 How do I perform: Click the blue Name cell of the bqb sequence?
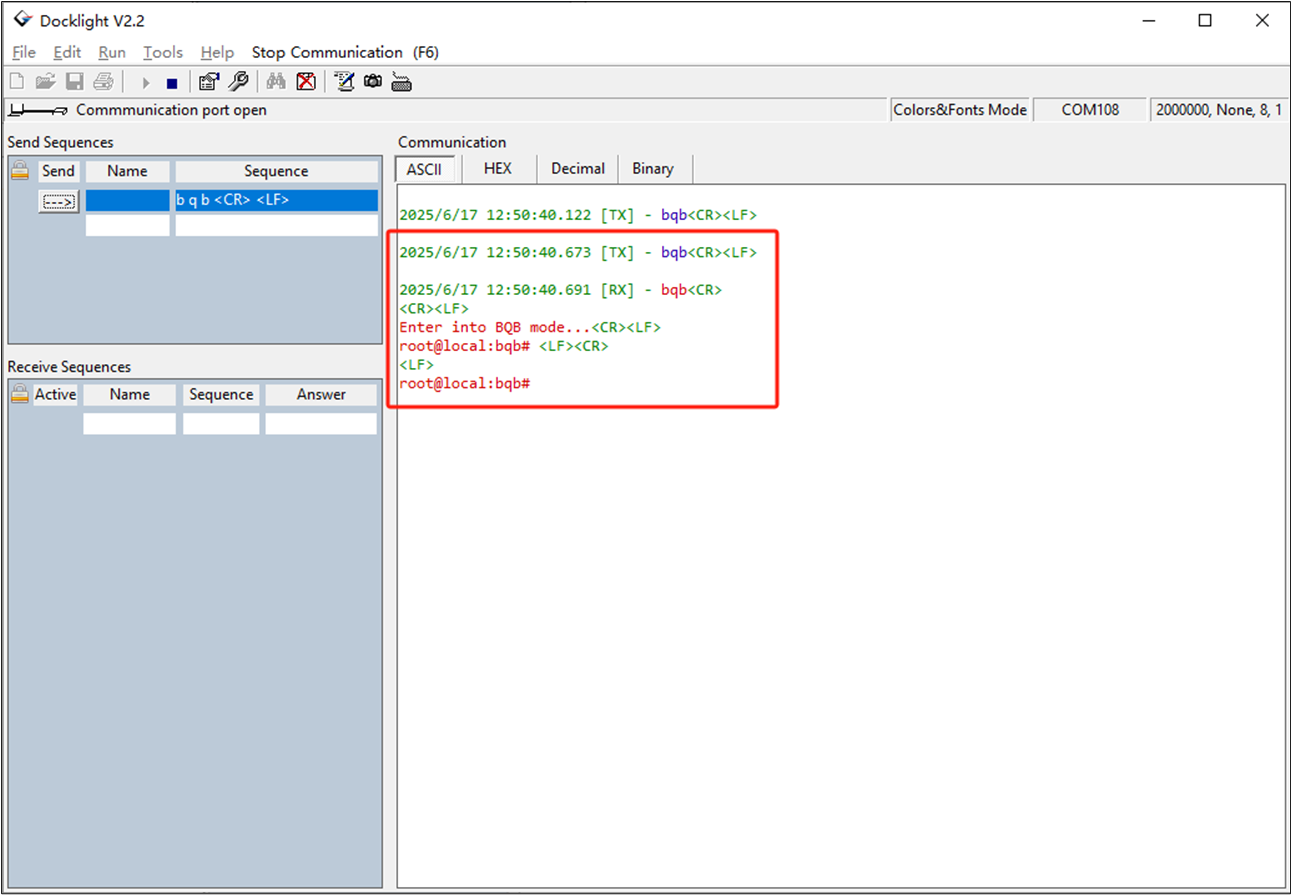click(128, 201)
